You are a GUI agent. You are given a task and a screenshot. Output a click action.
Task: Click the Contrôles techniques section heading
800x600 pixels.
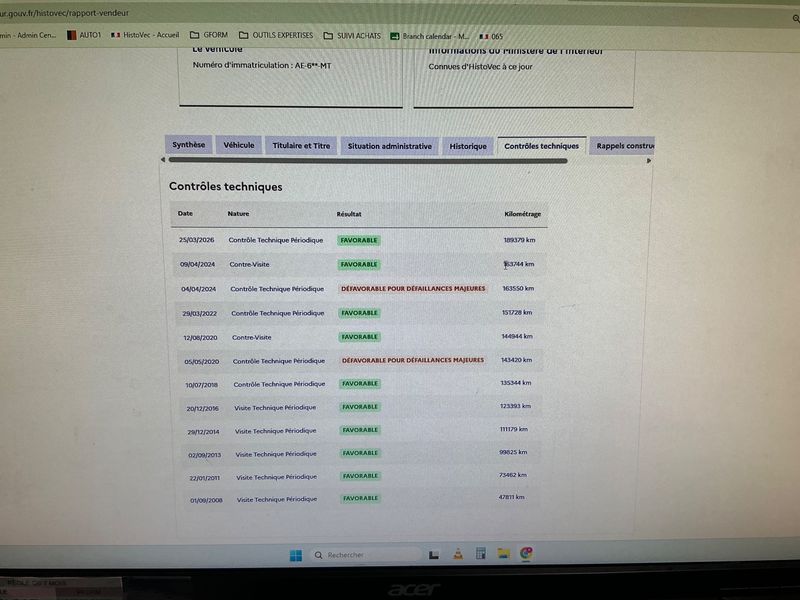(226, 187)
